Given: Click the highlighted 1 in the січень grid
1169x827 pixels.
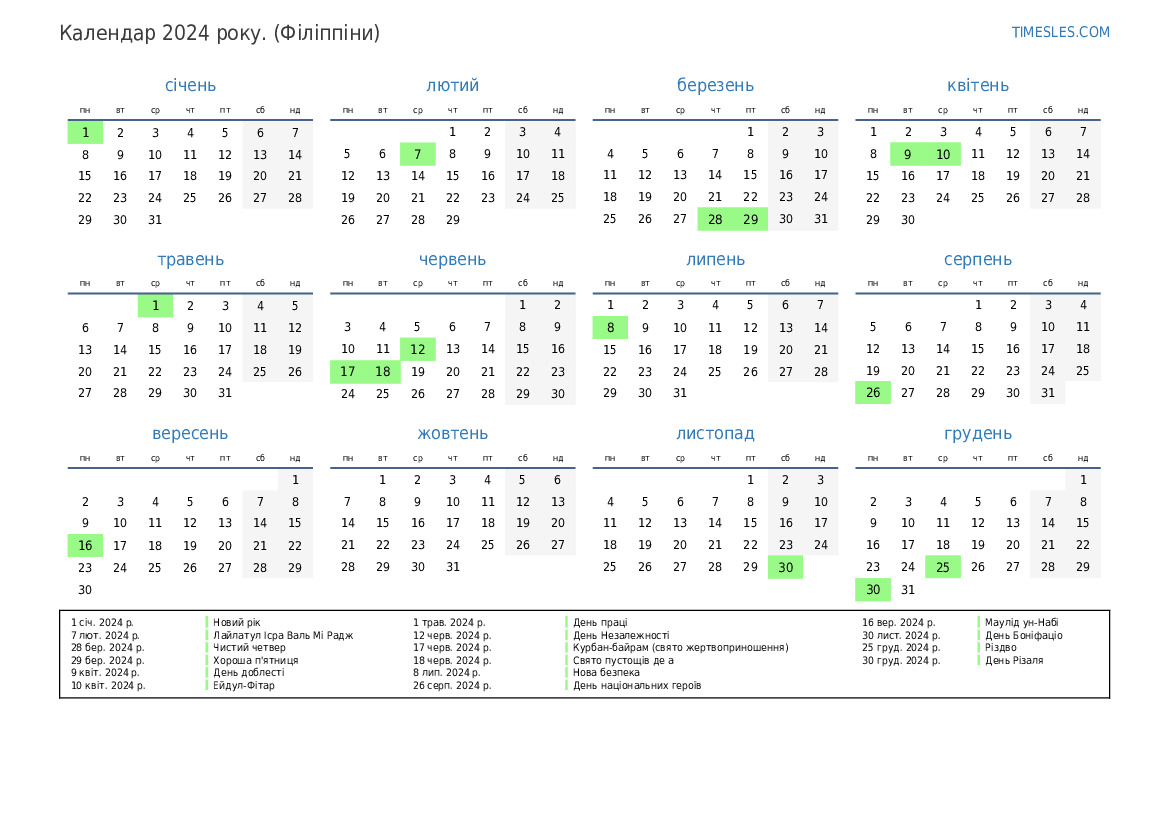Looking at the screenshot, I should 86,132.
